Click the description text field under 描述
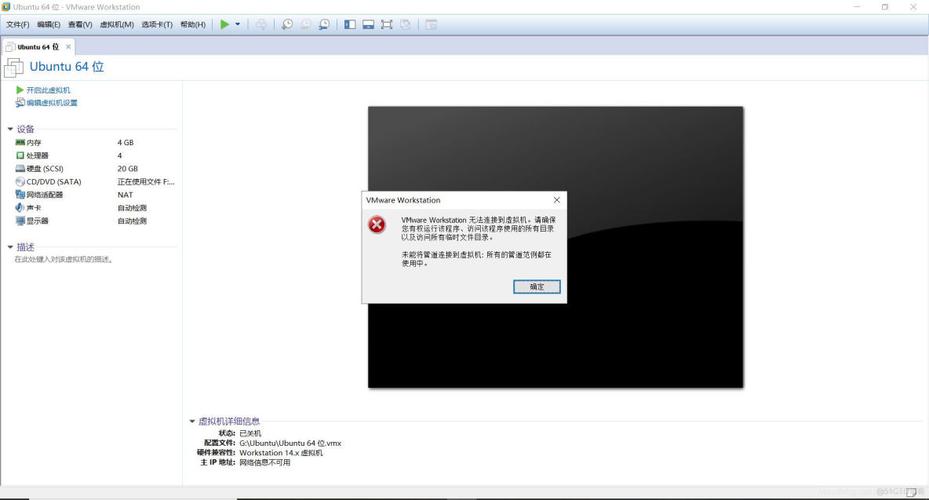The width and height of the screenshot is (929, 500). (x=63, y=259)
